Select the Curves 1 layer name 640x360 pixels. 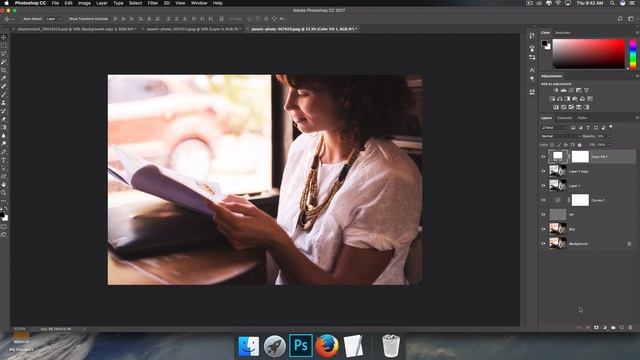click(x=598, y=200)
